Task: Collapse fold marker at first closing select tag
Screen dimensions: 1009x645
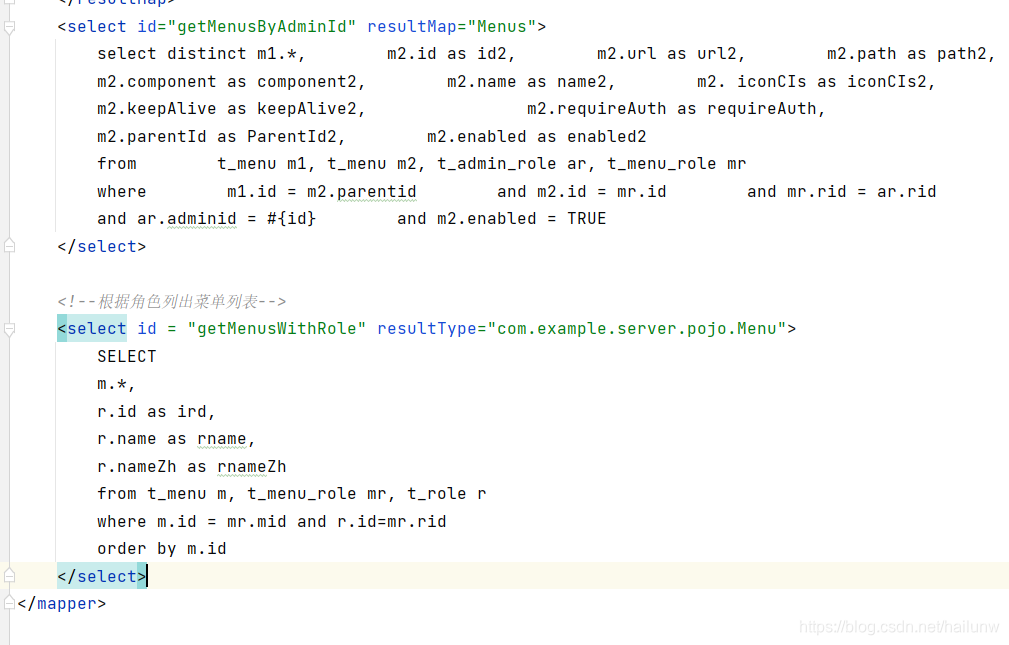Action: [x=9, y=246]
